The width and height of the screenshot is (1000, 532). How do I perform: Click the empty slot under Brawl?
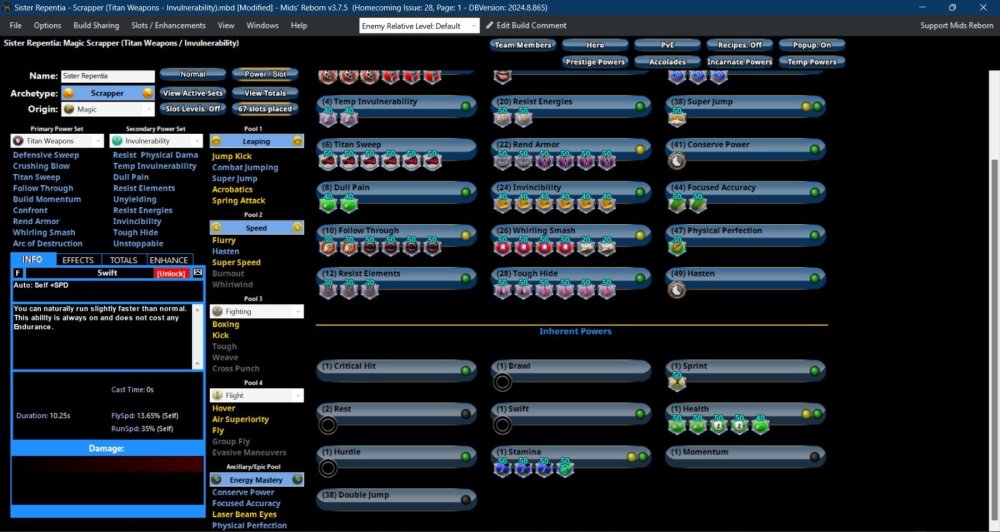point(504,382)
